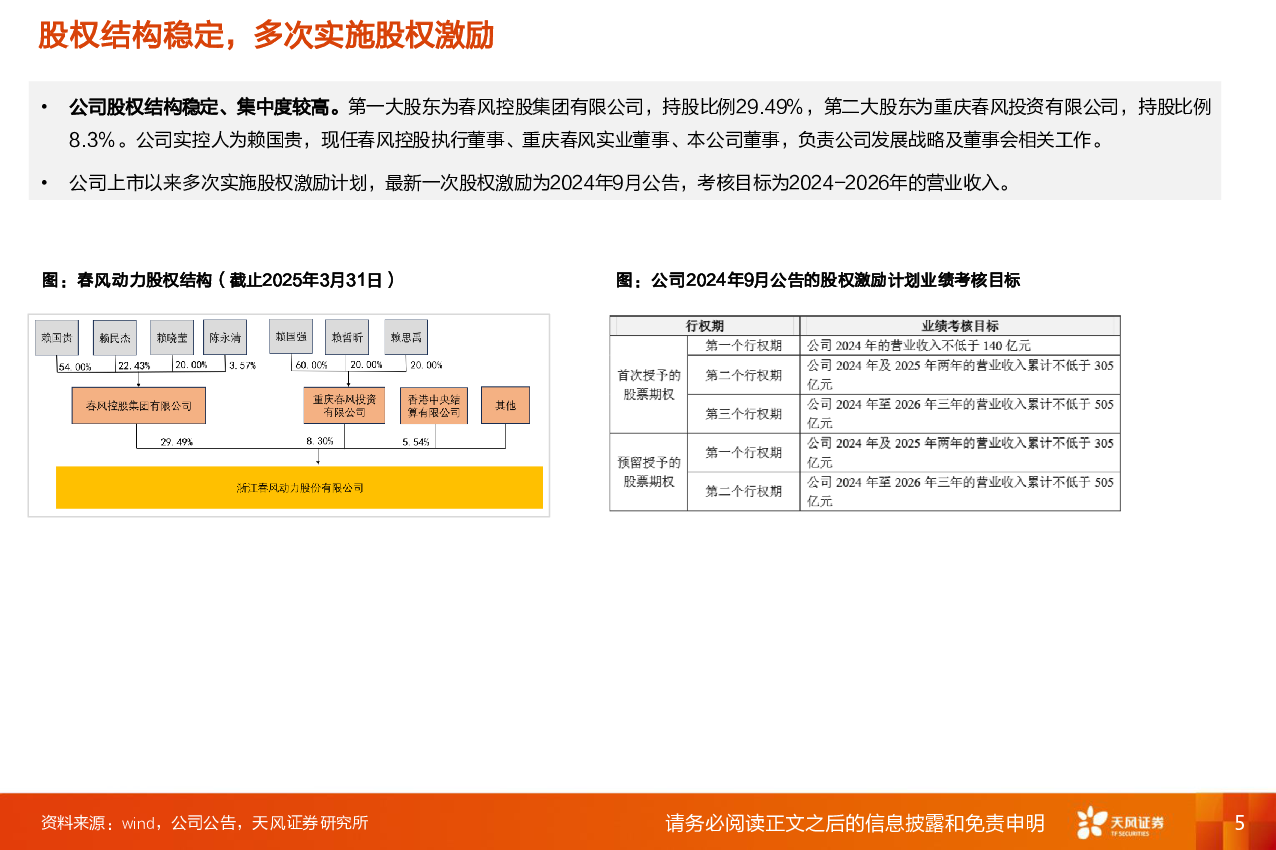Click the 业绩考核目标 table header

(960, 326)
